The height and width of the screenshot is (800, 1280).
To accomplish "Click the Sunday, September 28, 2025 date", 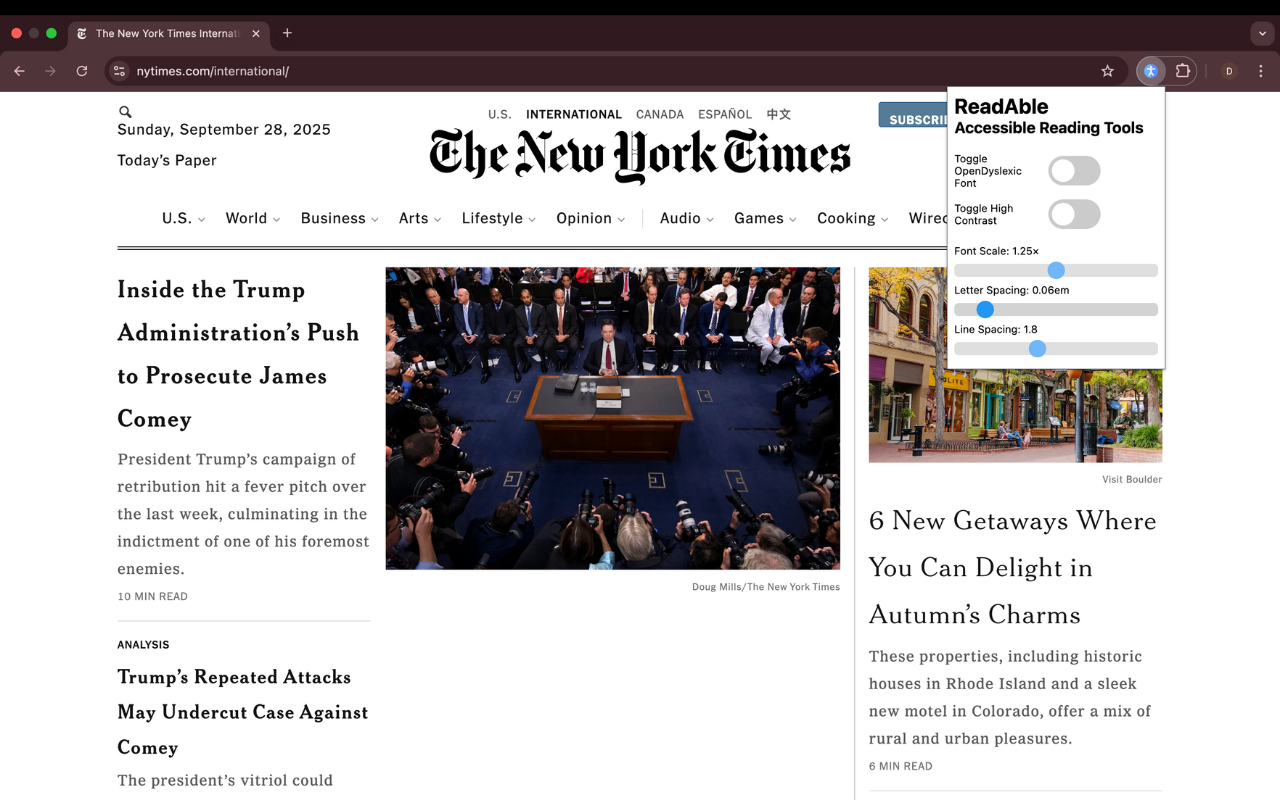I will [224, 130].
